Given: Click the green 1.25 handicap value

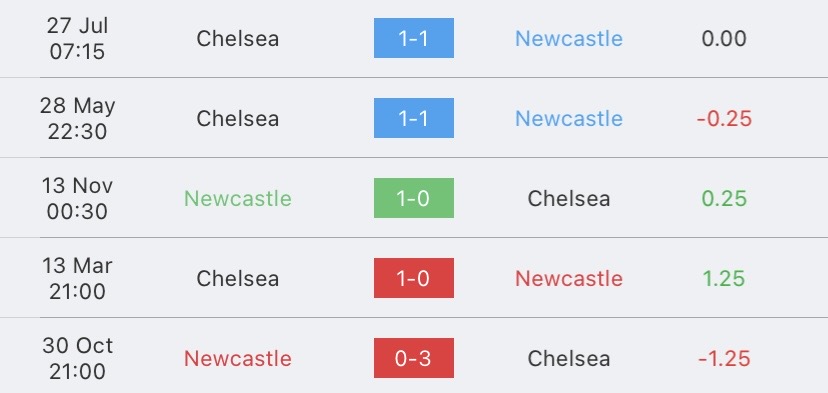Looking at the screenshot, I should (x=724, y=278).
